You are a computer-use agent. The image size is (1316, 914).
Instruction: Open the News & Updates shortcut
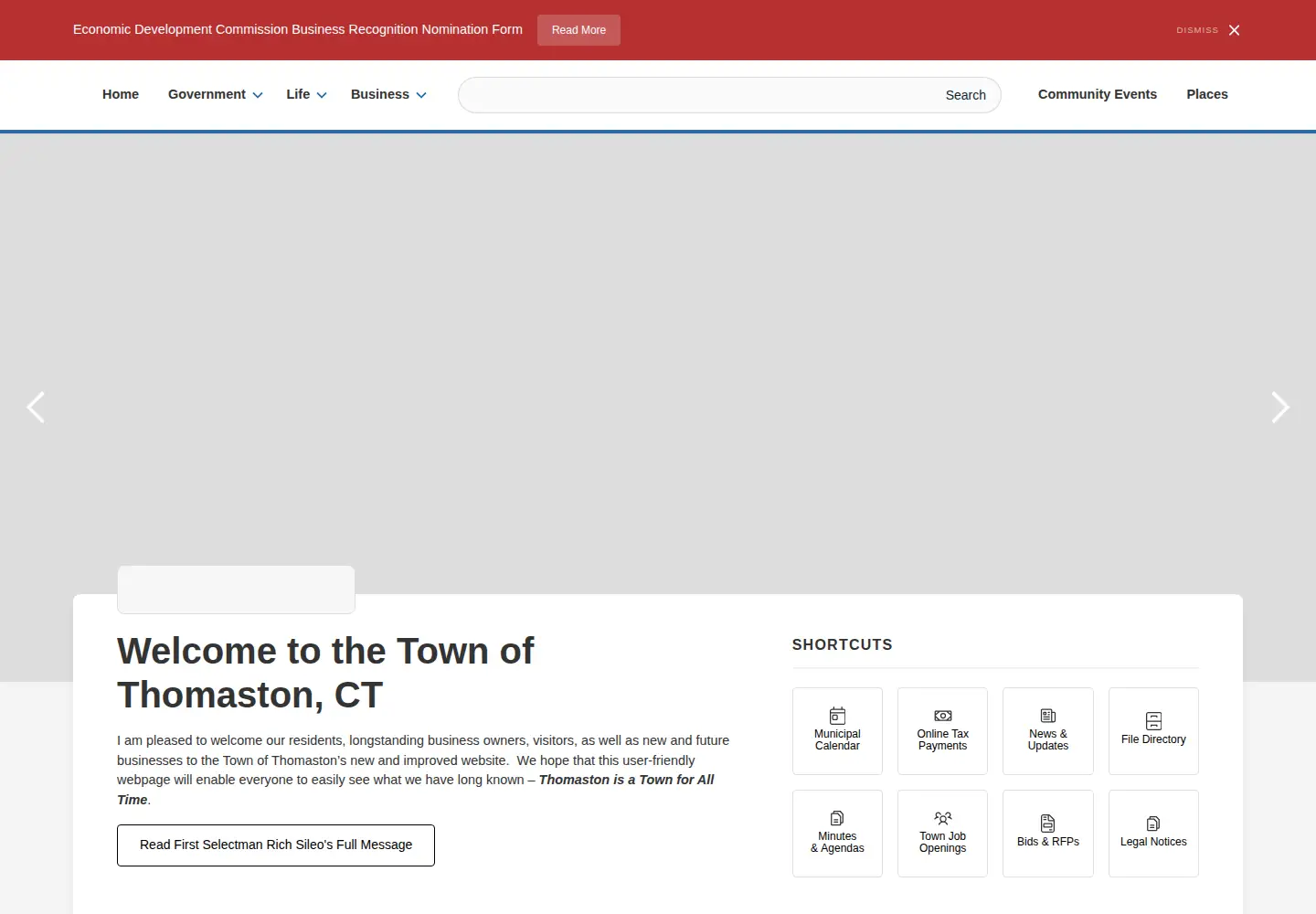pyautogui.click(x=1047, y=731)
